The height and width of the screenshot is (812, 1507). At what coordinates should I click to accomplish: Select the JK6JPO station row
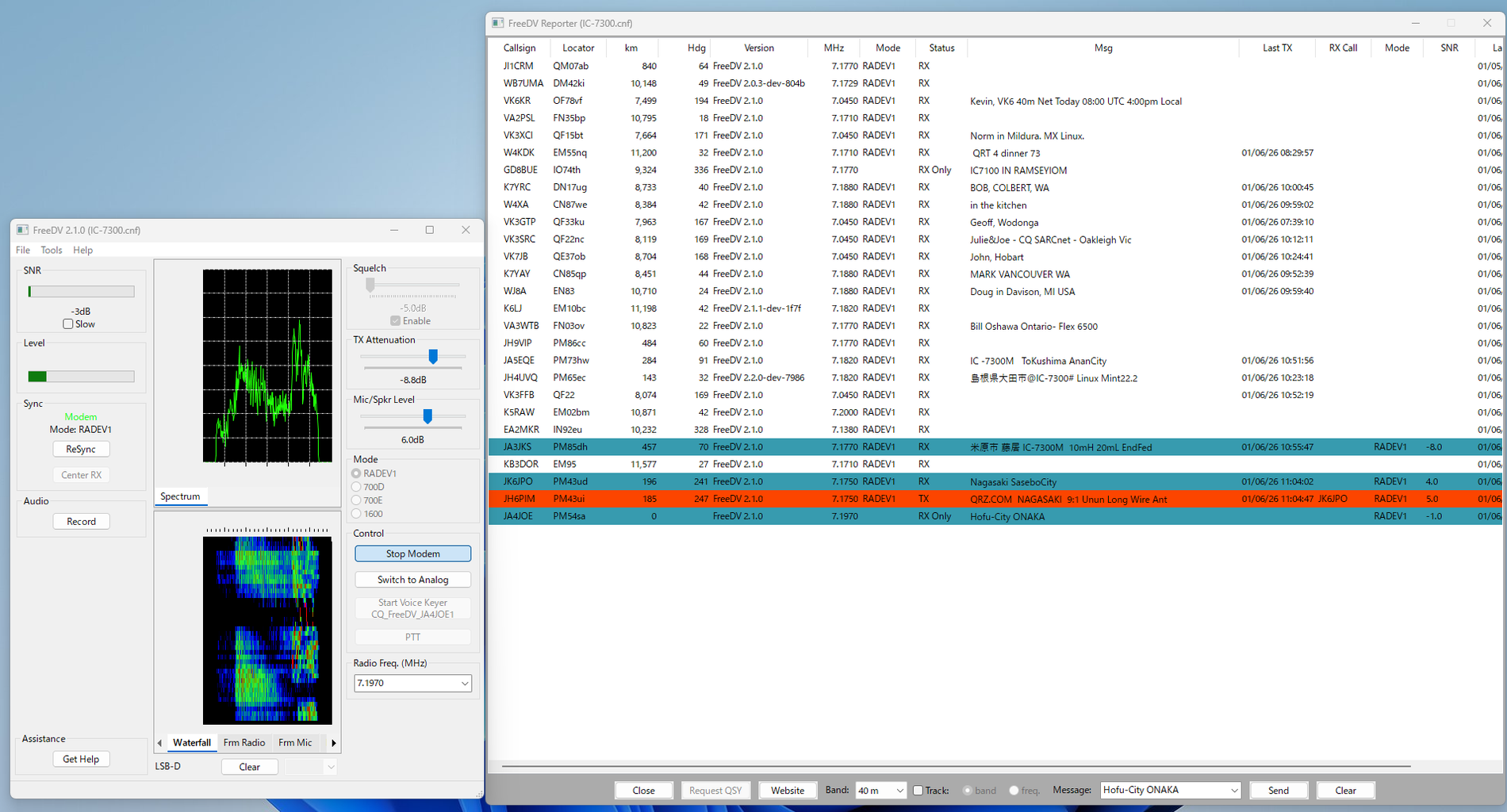tap(995, 481)
